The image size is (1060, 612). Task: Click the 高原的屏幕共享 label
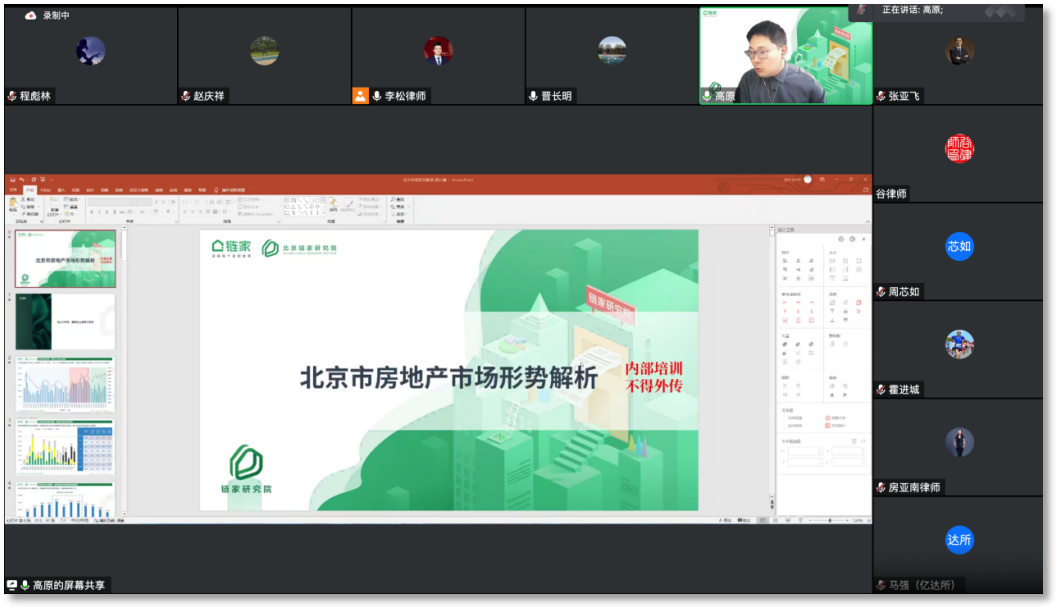[68, 585]
